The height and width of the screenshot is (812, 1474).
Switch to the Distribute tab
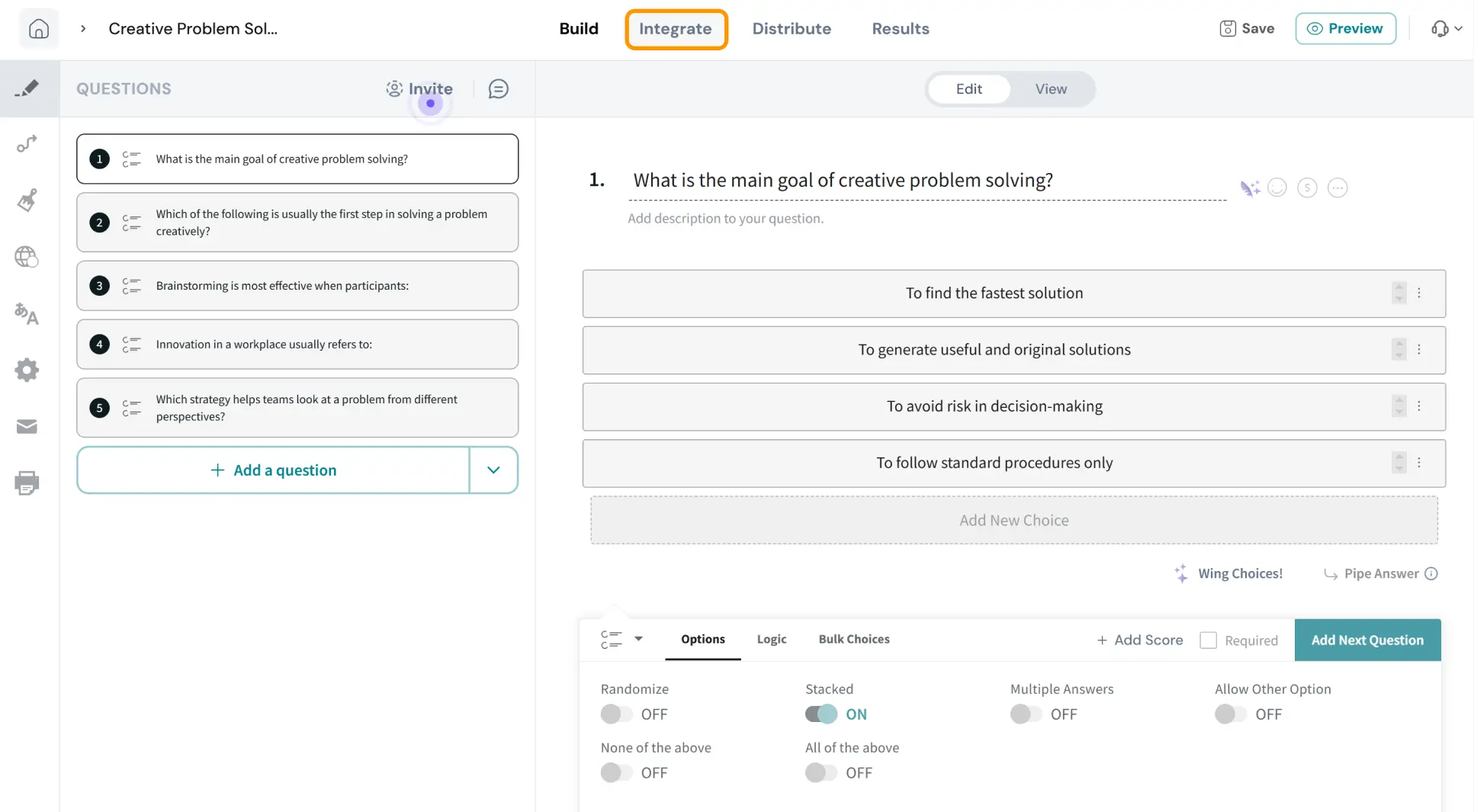(x=792, y=29)
